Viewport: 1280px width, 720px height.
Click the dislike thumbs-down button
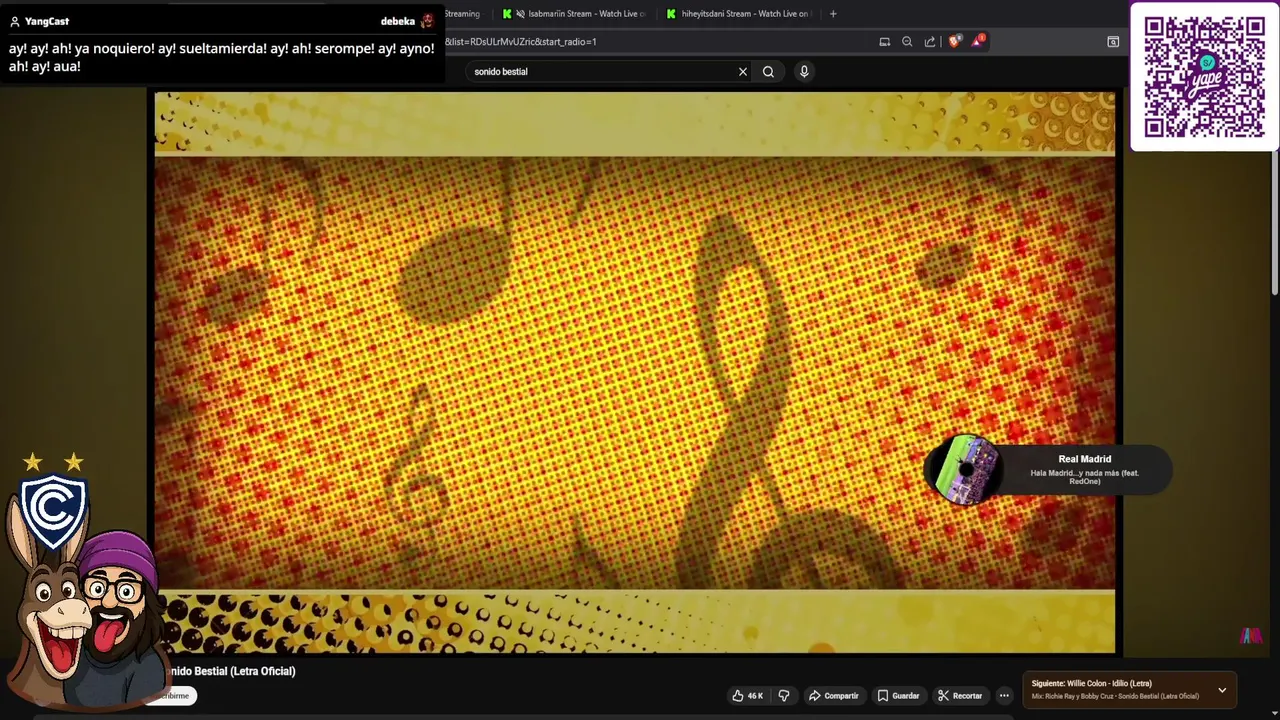784,696
